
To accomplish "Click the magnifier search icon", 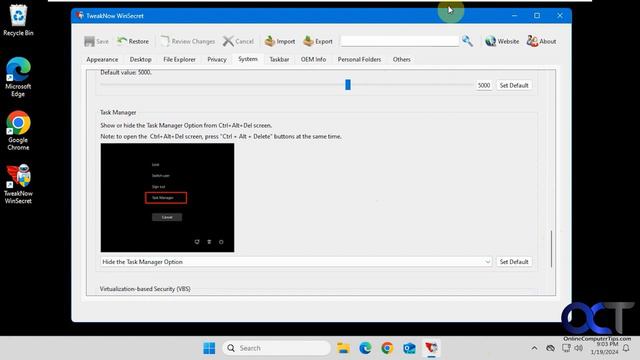I will click(x=467, y=41).
